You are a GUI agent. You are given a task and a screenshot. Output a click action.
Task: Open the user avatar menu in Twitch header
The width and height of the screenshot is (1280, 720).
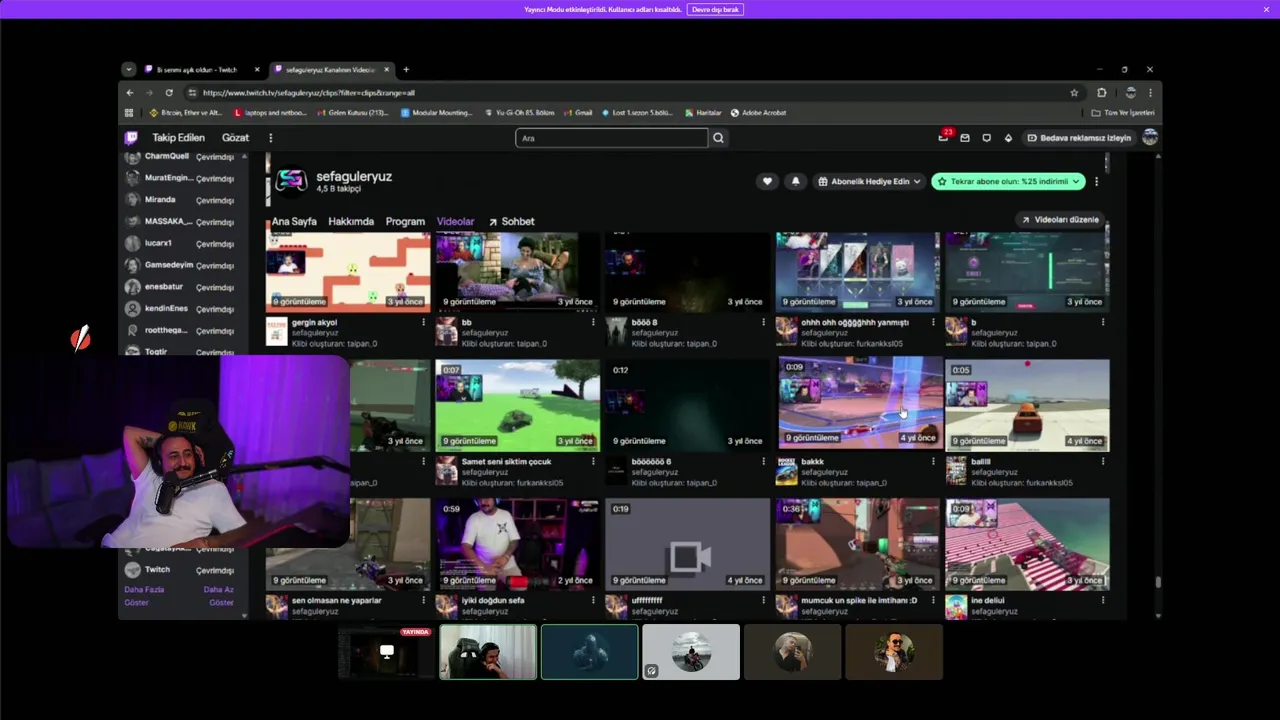1150,137
